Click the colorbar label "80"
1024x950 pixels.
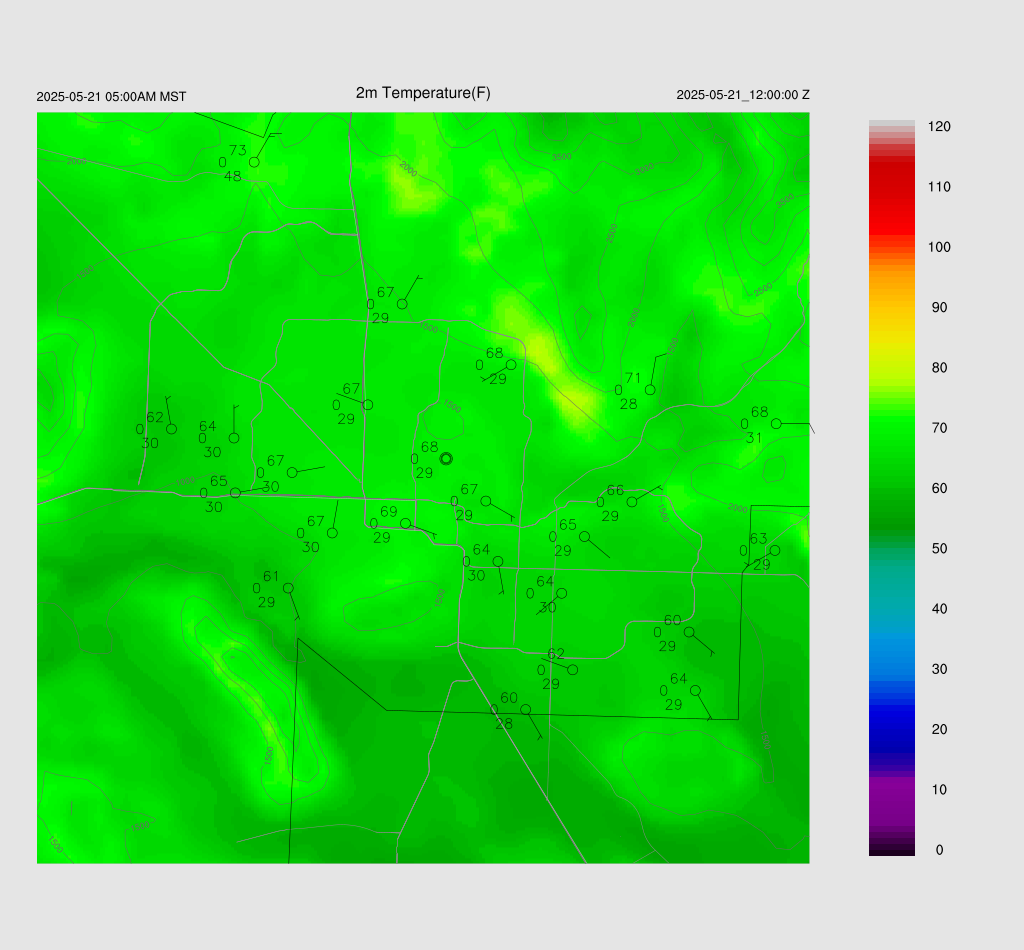[939, 368]
